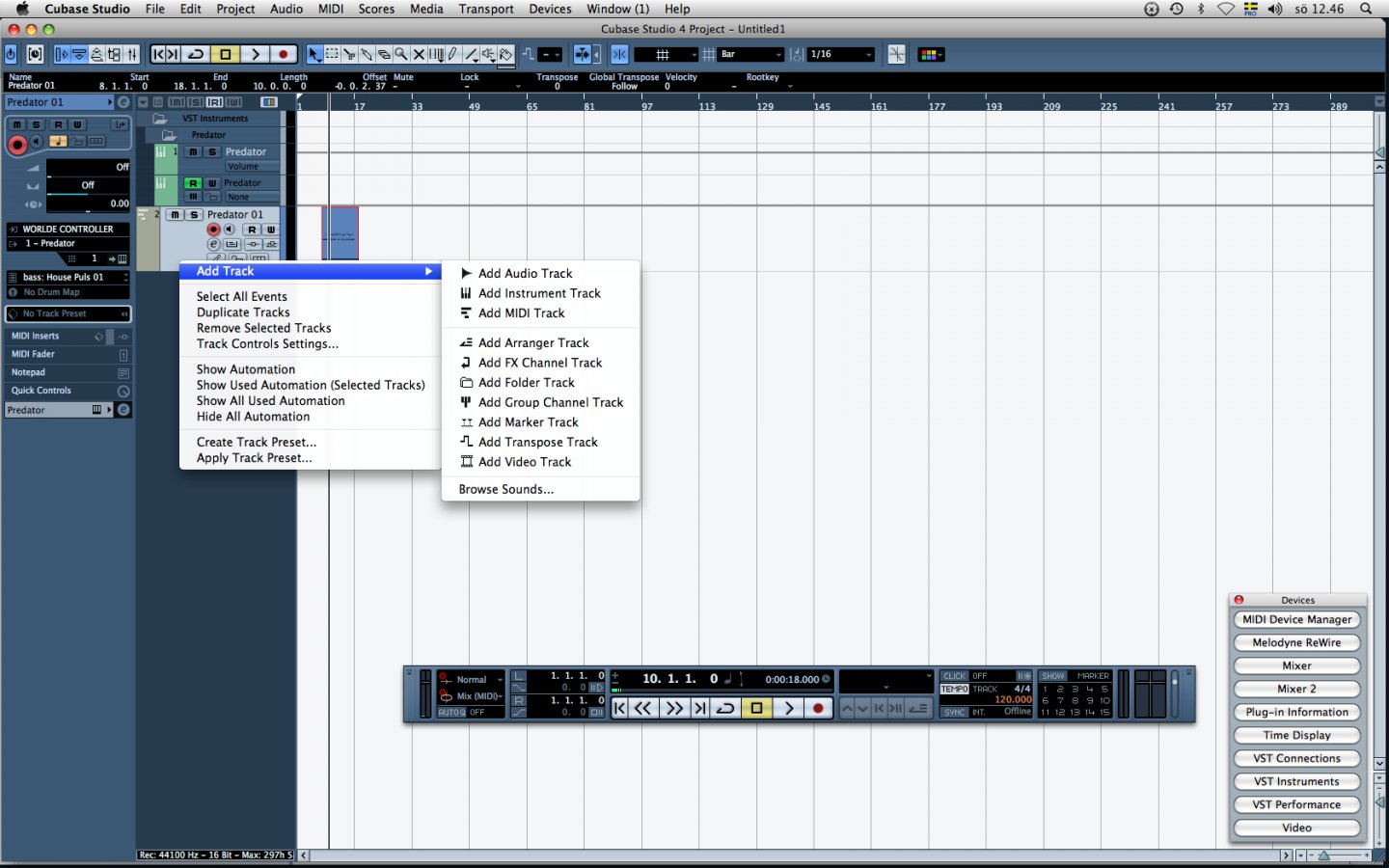The height and width of the screenshot is (868, 1389).
Task: Select the Erase tool
Action: 384,55
